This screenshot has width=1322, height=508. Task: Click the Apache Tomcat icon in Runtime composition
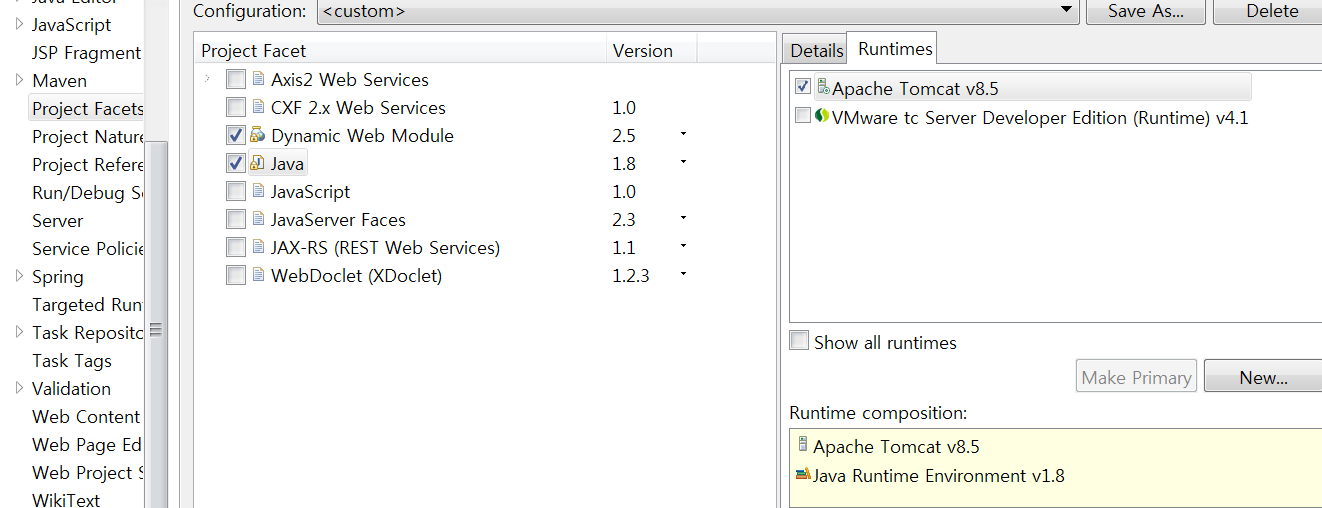[x=803, y=445]
